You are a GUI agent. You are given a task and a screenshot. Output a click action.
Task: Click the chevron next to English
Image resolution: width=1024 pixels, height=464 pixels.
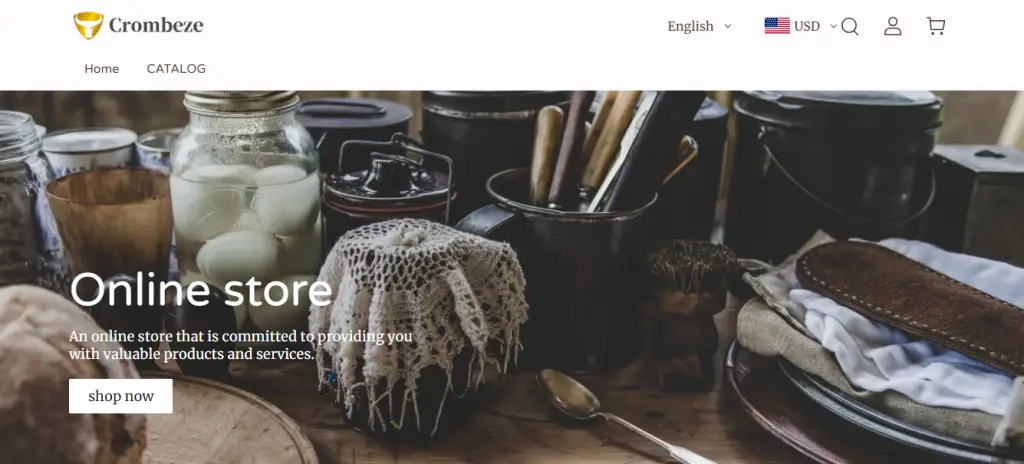[728, 26]
